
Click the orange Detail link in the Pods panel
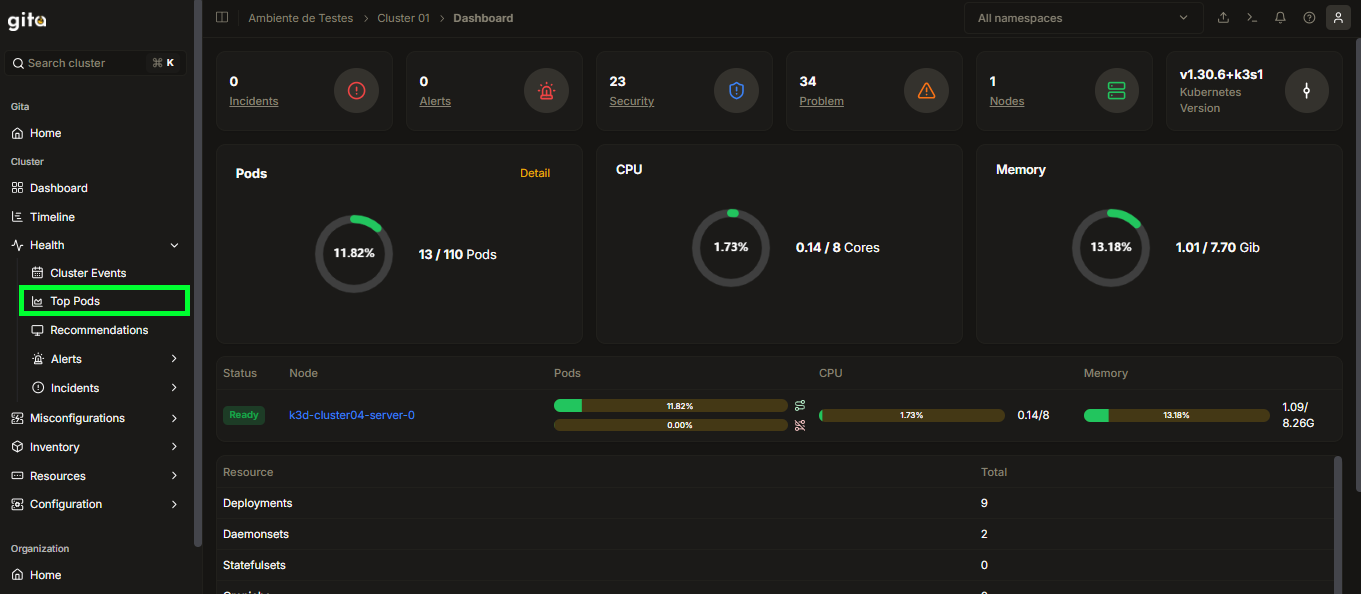click(535, 173)
